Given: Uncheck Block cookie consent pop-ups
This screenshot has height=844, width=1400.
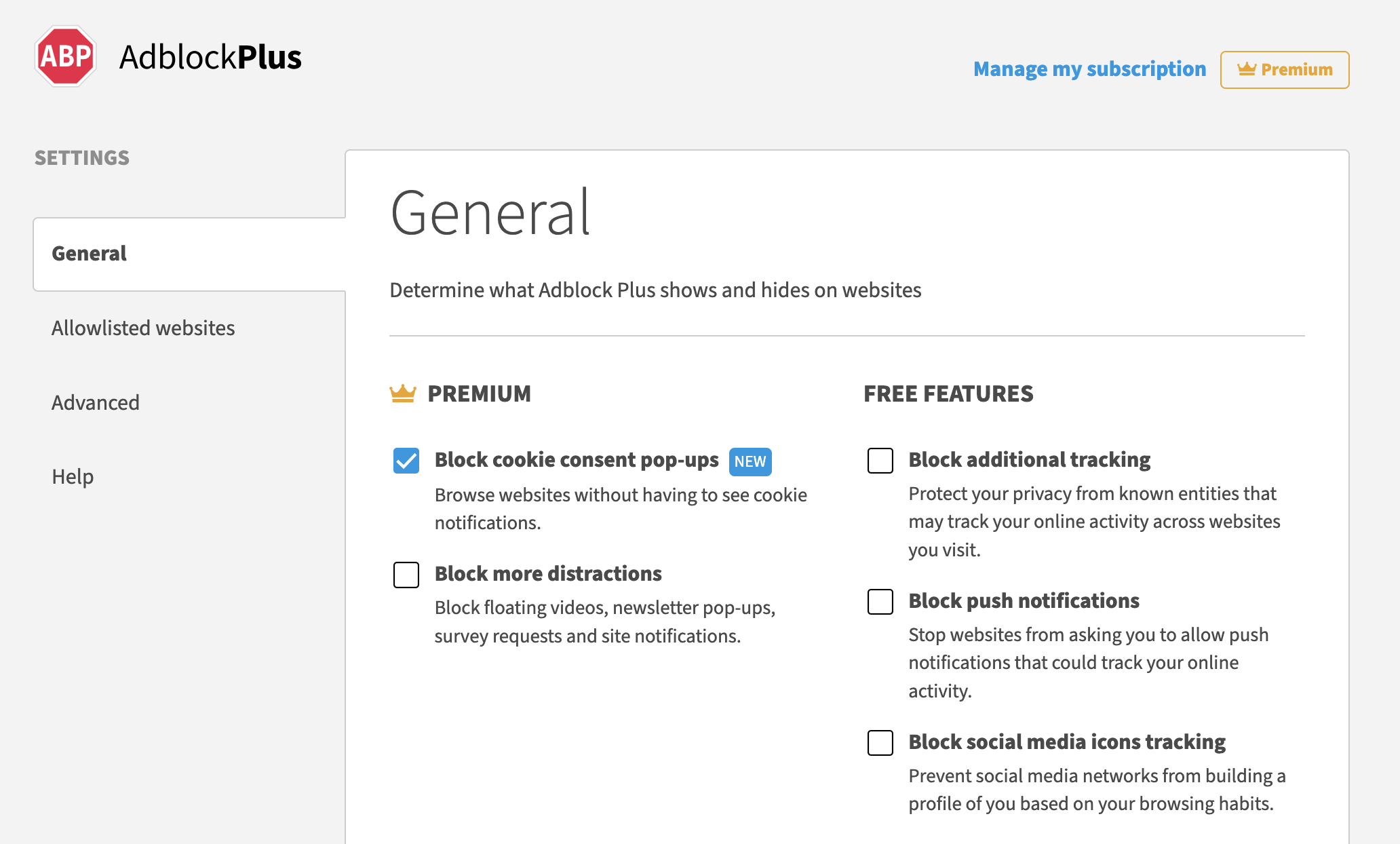Looking at the screenshot, I should tap(406, 461).
